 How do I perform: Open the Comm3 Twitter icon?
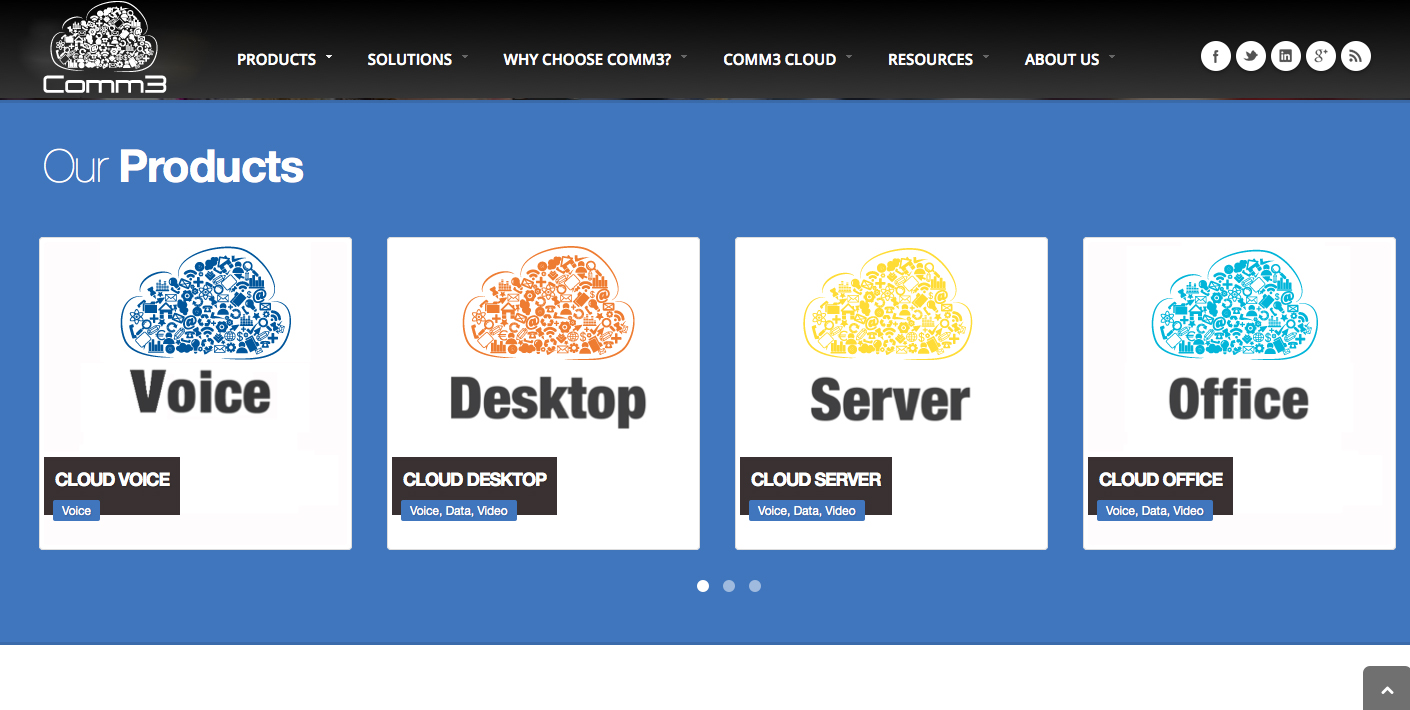1251,56
